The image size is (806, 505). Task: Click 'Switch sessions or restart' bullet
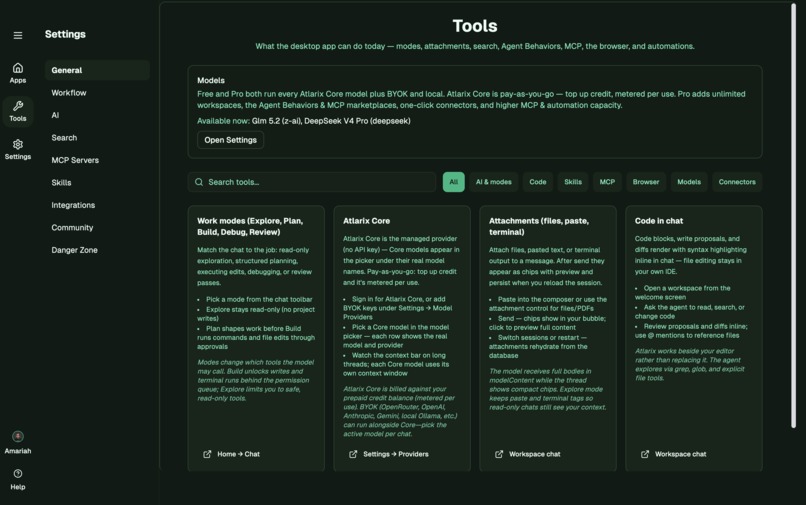coord(538,347)
